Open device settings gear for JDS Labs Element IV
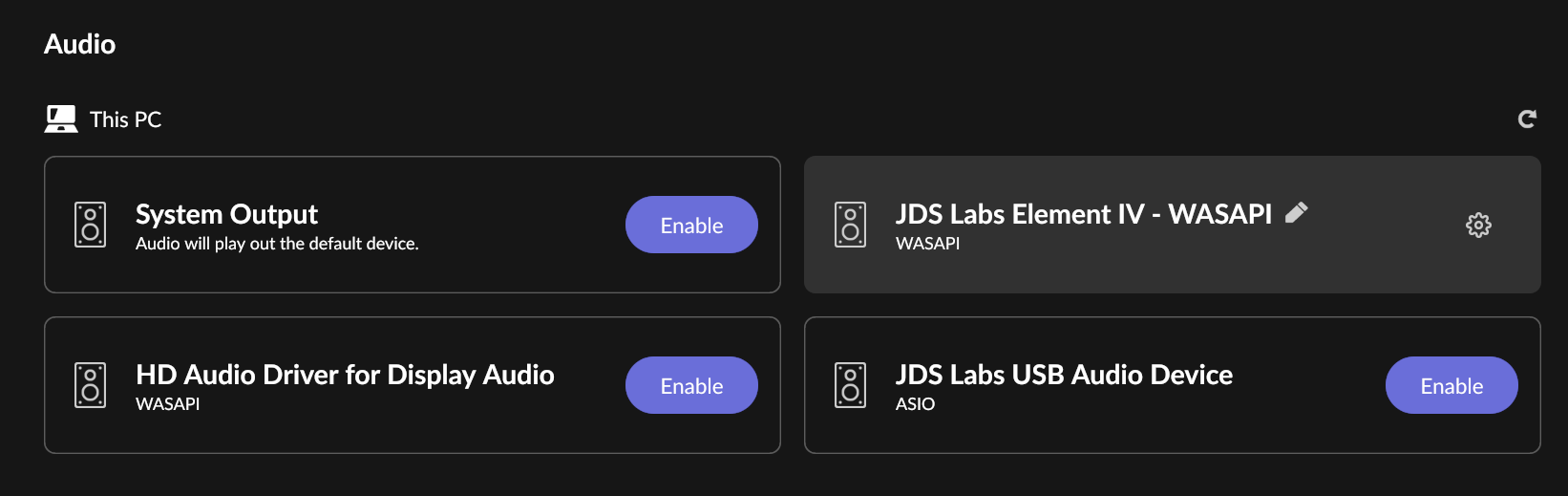 coord(1478,225)
